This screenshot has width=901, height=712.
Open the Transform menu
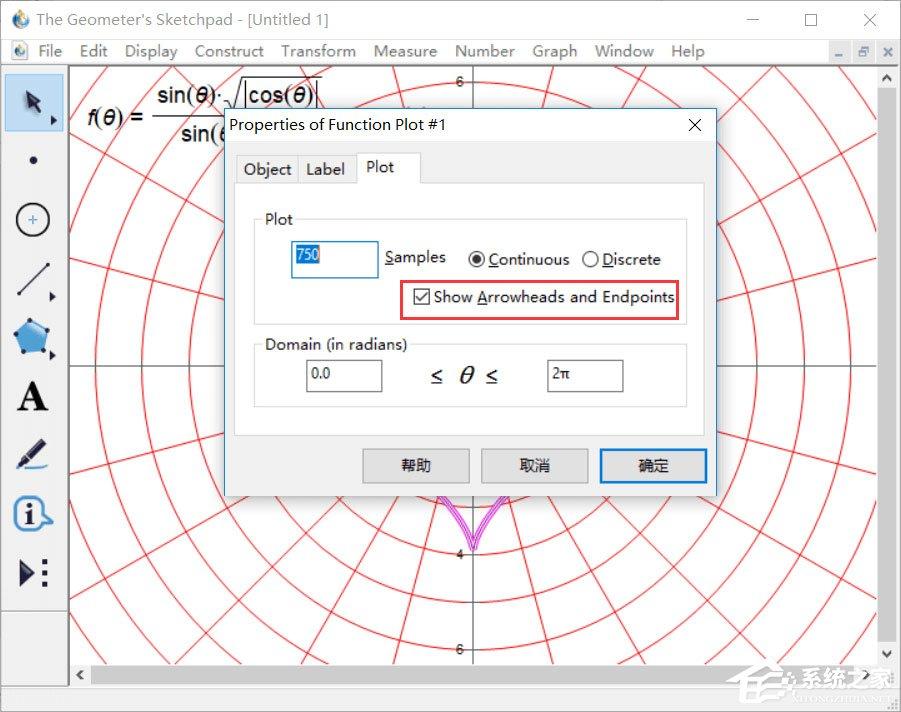pos(318,51)
